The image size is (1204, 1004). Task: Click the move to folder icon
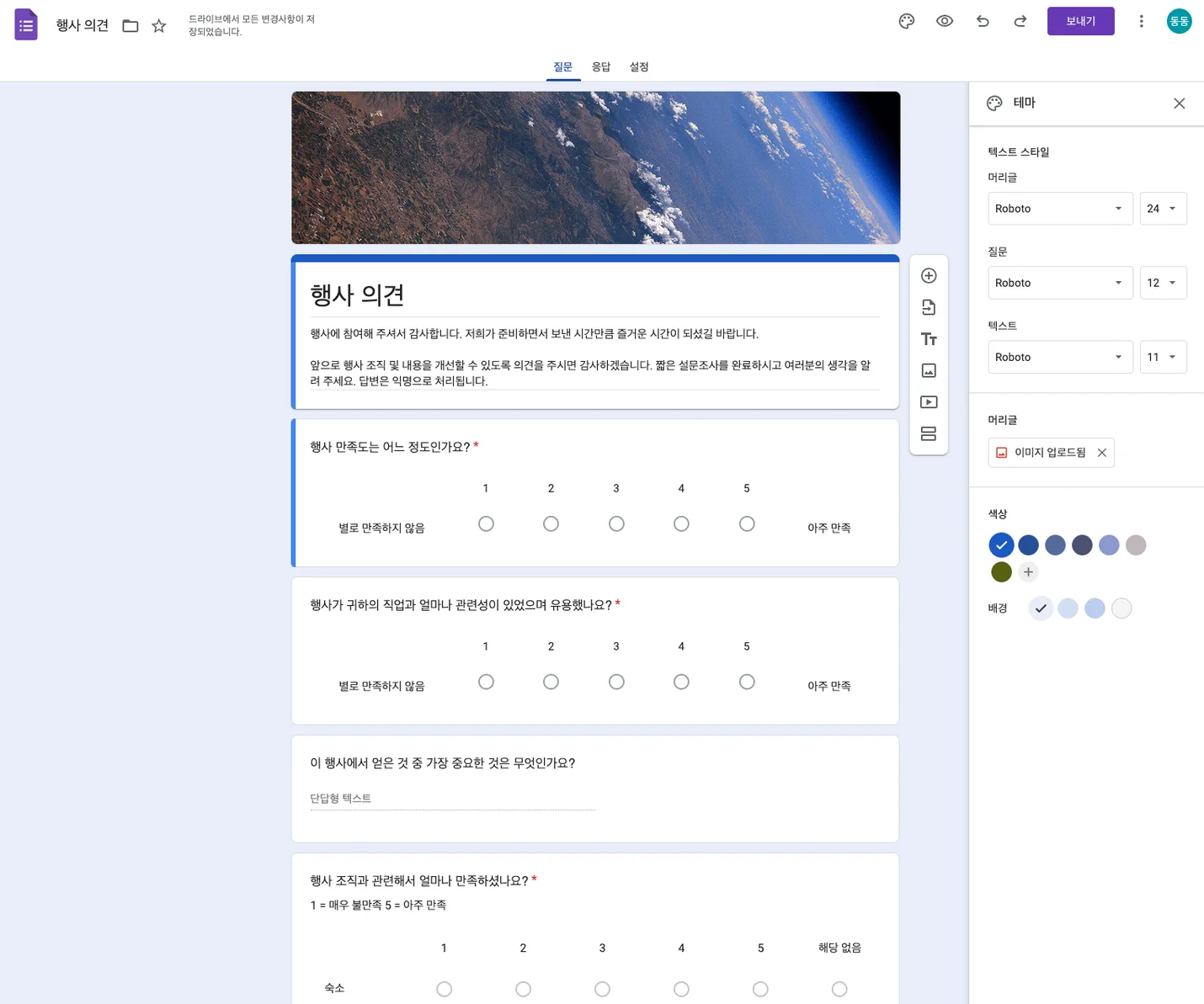pyautogui.click(x=131, y=26)
